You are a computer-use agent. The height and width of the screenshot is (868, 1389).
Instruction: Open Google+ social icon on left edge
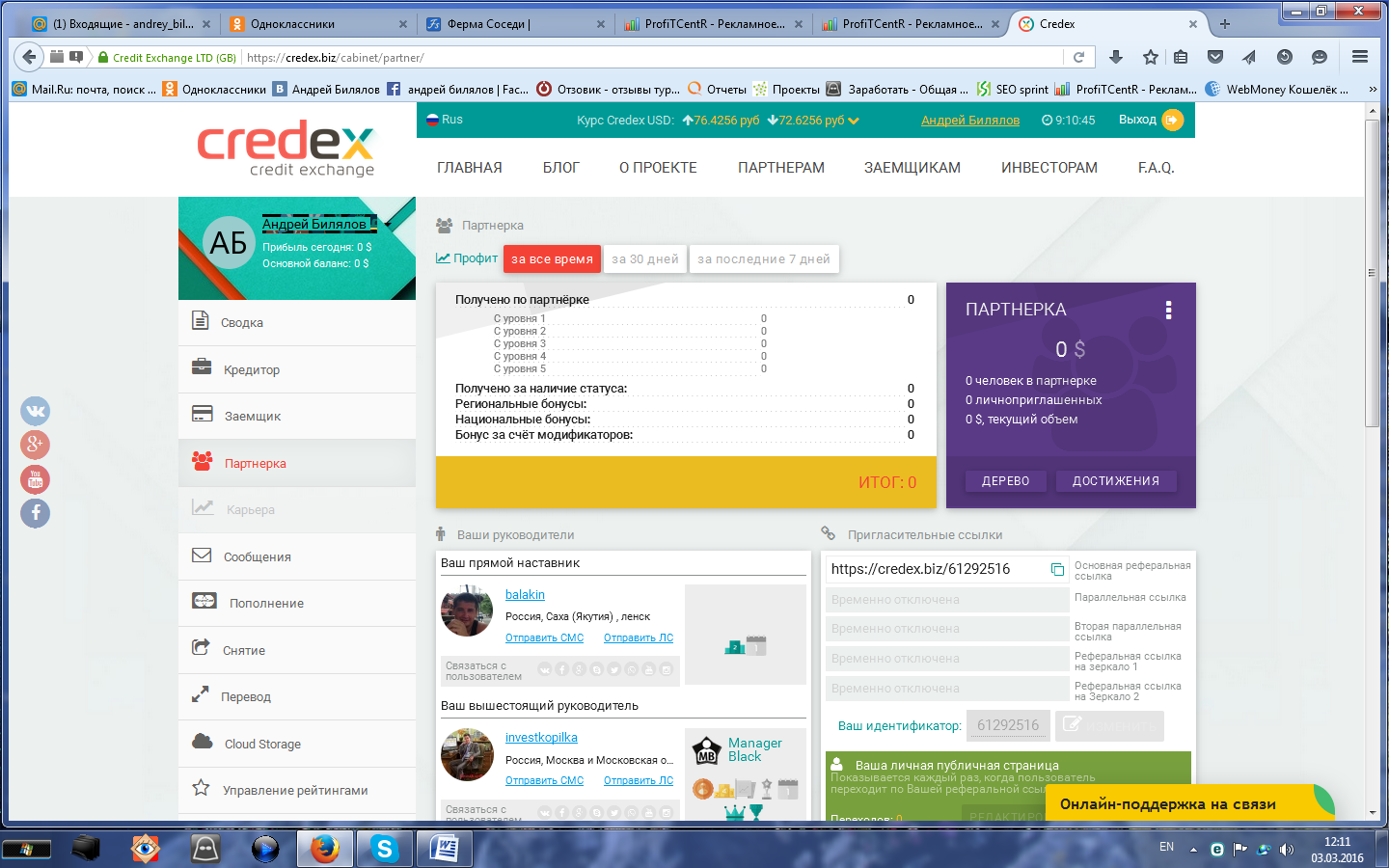coord(35,445)
